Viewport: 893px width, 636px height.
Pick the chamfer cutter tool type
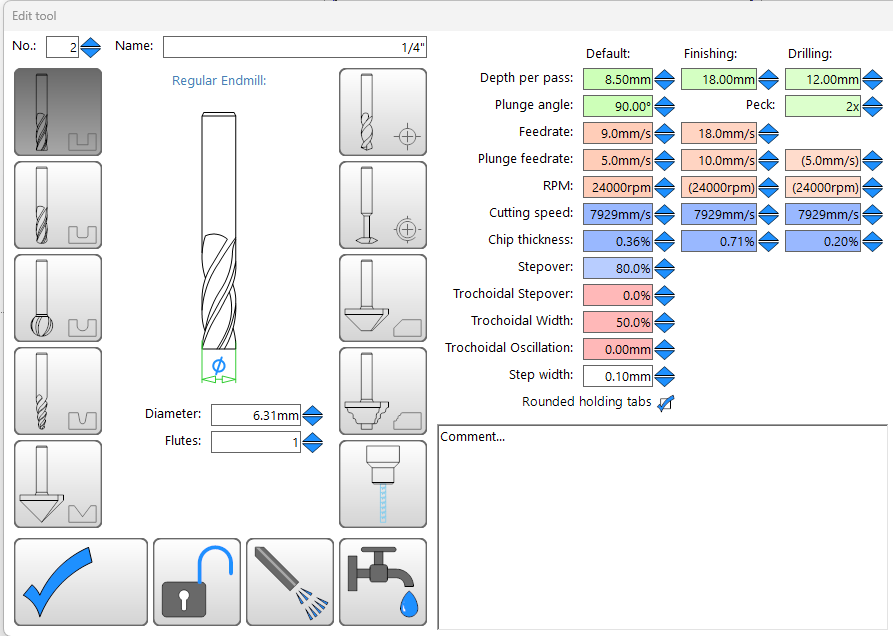(x=382, y=298)
